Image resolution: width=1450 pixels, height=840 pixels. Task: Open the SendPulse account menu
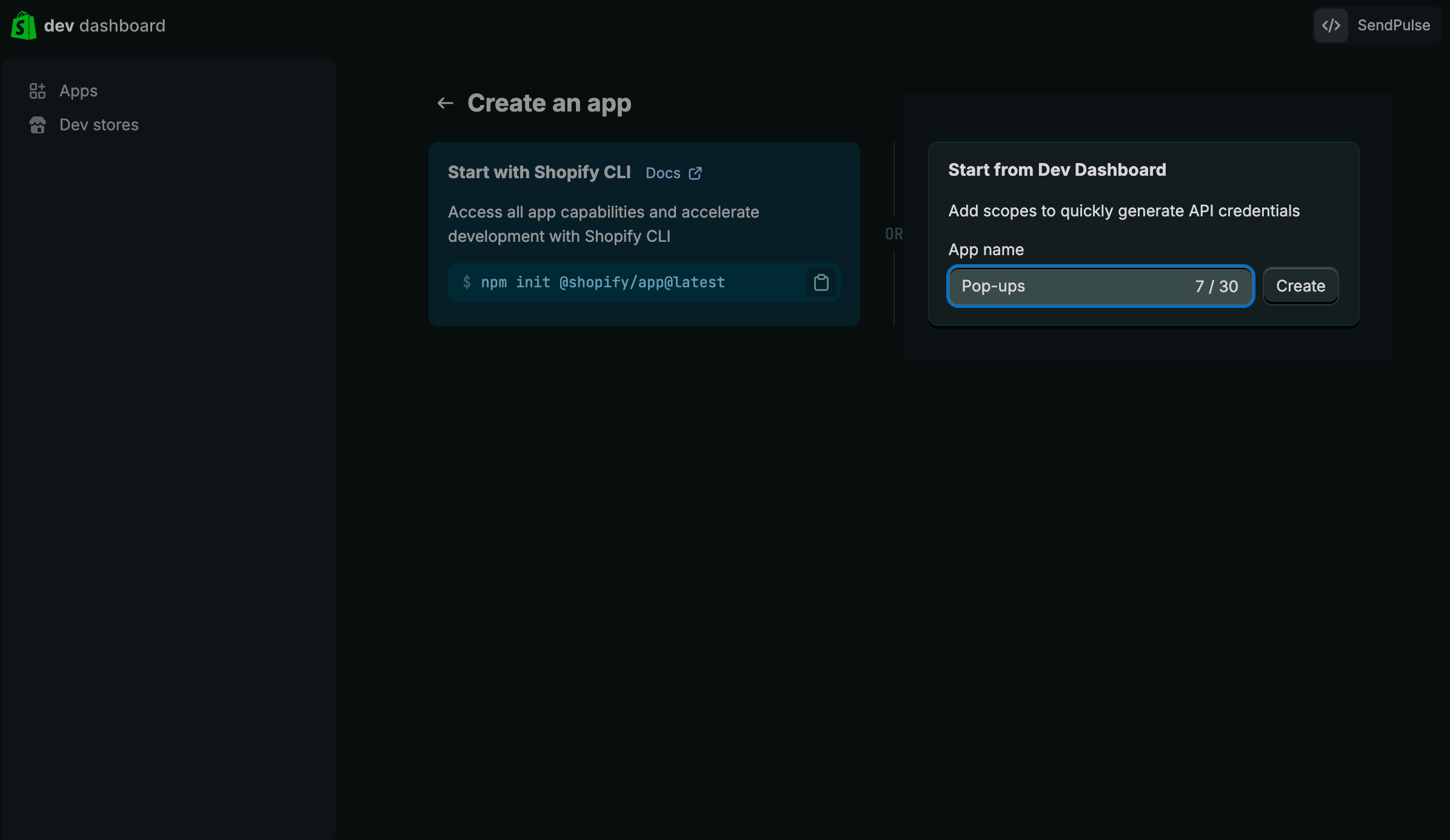pos(1393,25)
